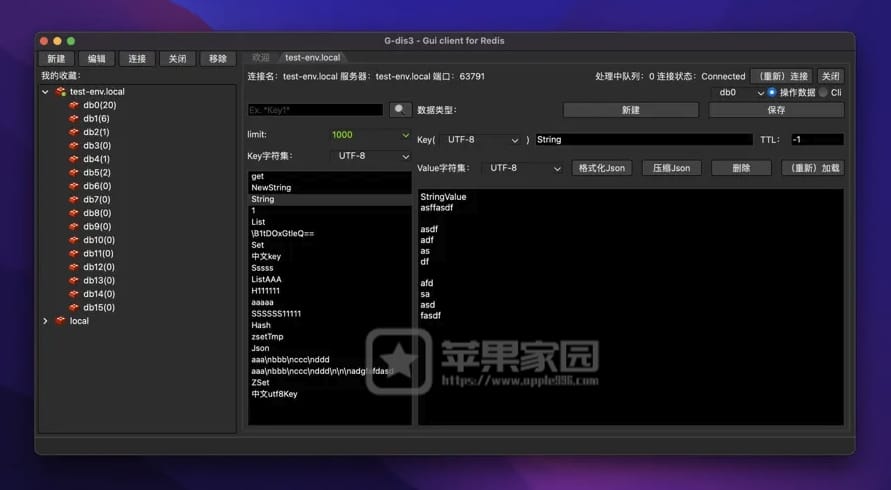The width and height of the screenshot is (891, 490).
Task: Click the left sidebar 新建 button
Action: 56,59
